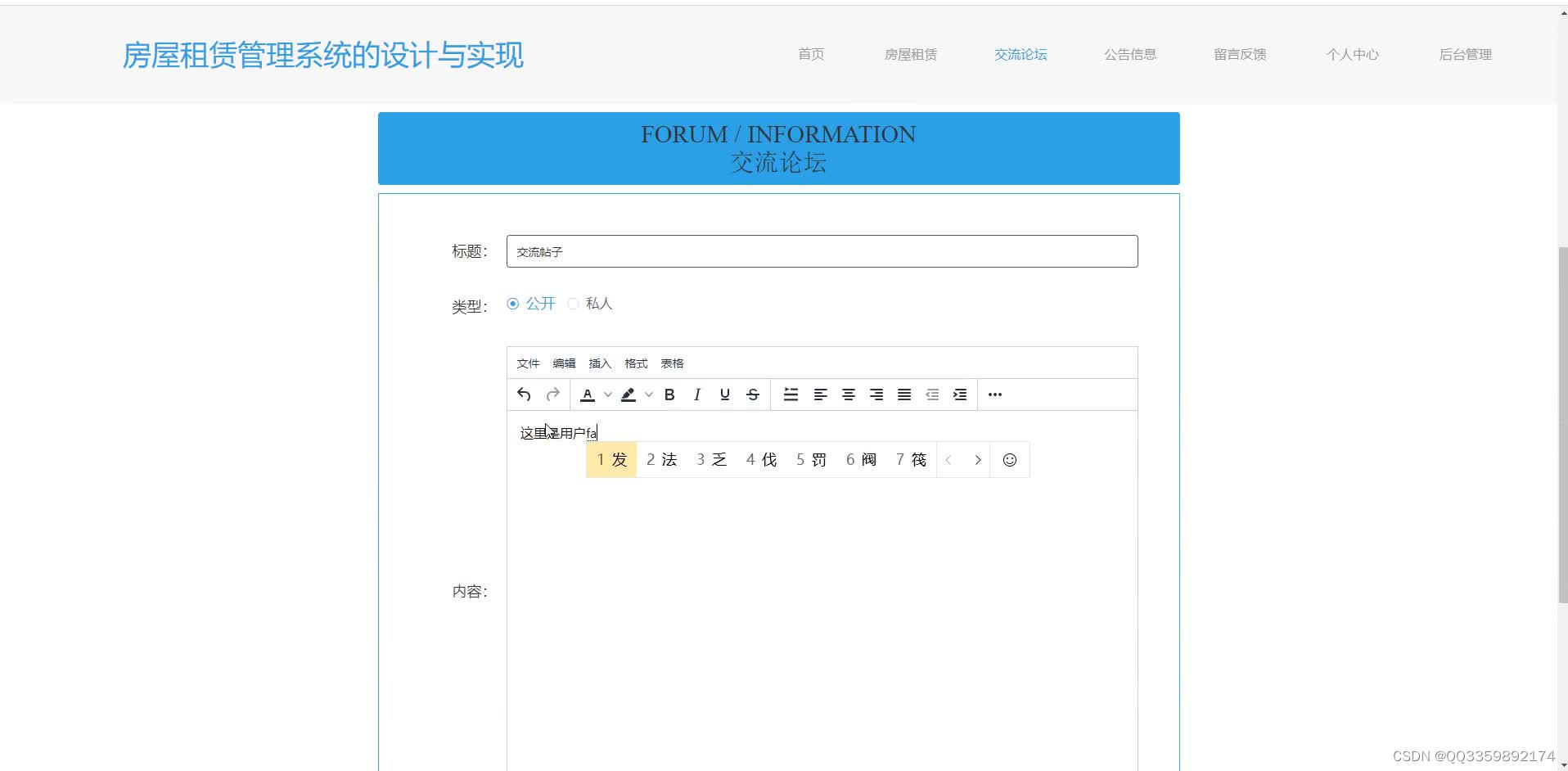
Task: Center align the text
Action: click(849, 395)
